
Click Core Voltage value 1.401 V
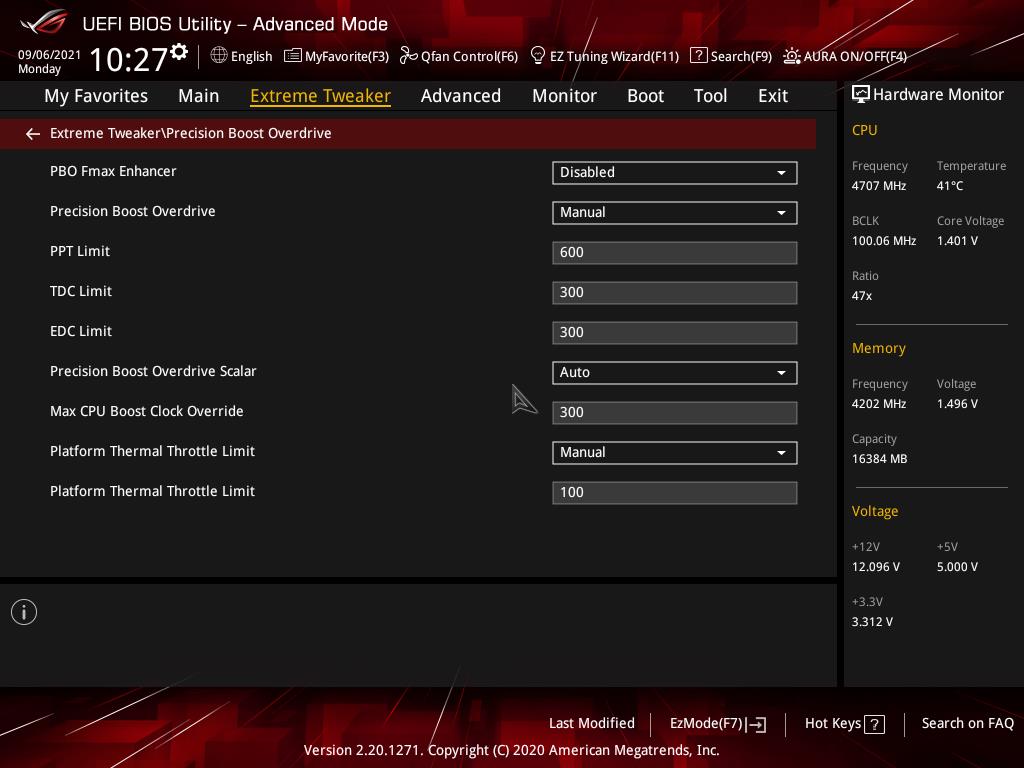point(957,241)
